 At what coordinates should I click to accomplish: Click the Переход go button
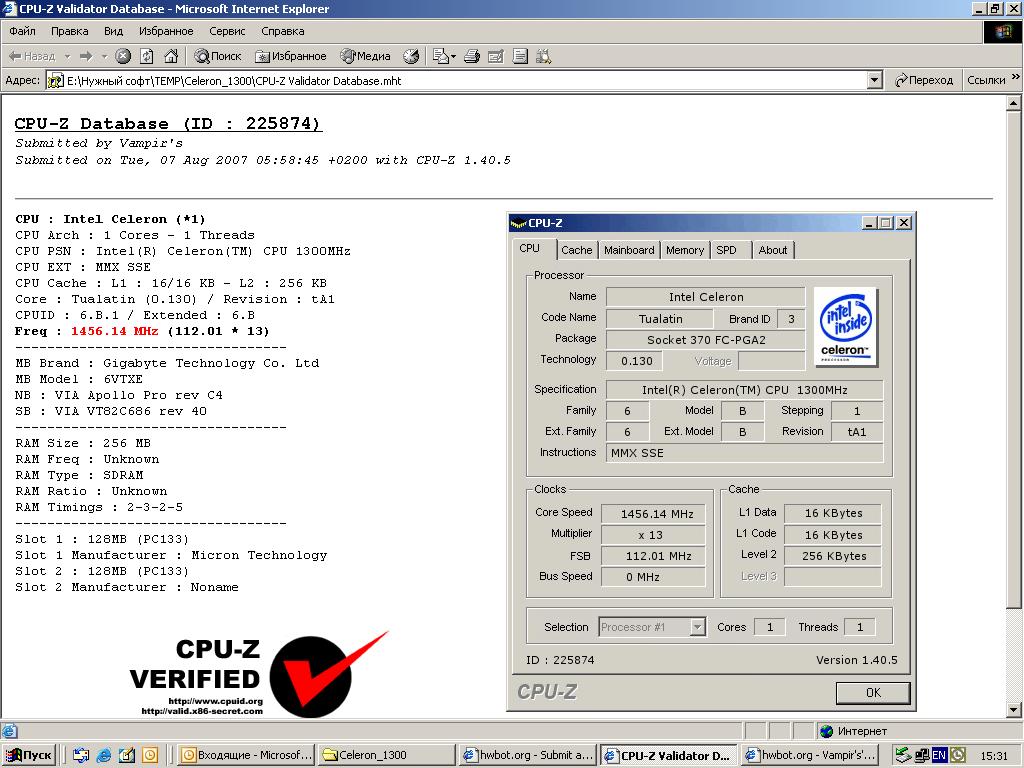coord(923,80)
